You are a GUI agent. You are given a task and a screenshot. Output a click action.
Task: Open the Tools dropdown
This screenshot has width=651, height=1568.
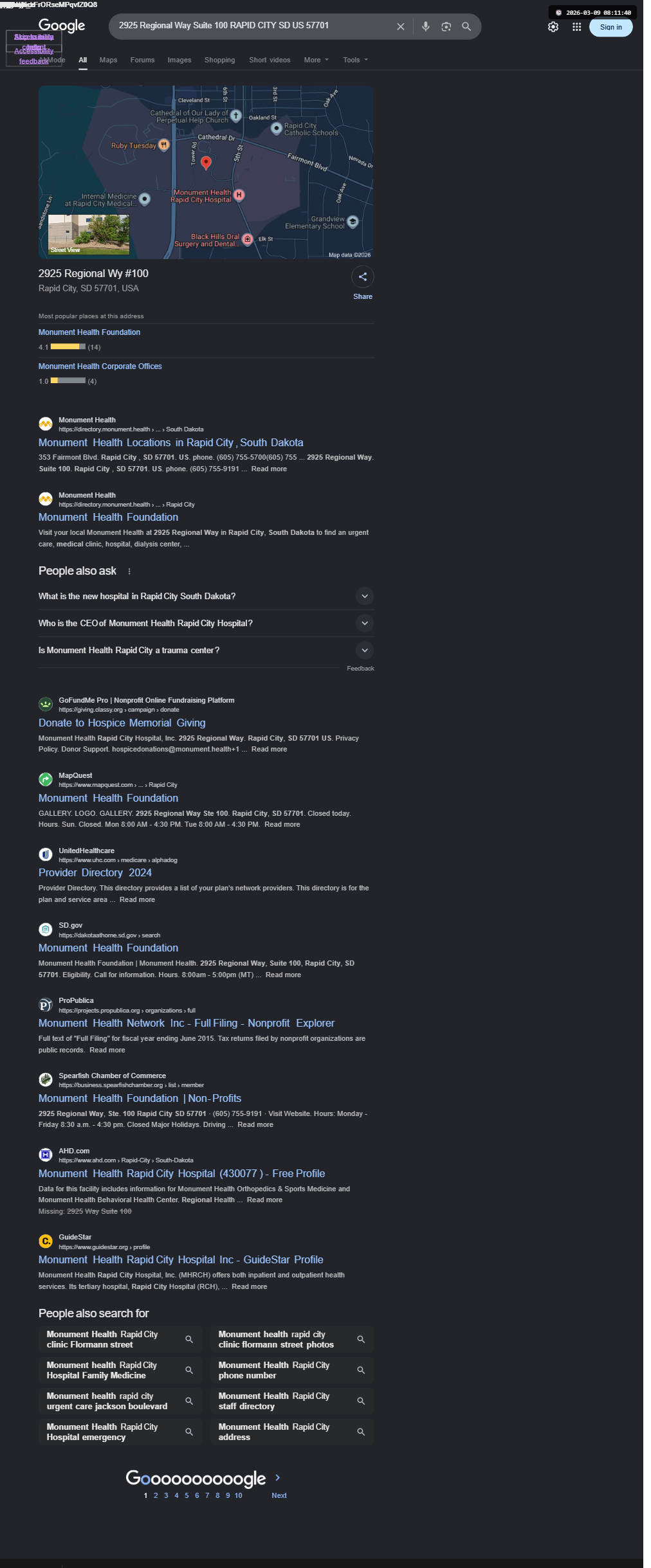click(x=355, y=60)
